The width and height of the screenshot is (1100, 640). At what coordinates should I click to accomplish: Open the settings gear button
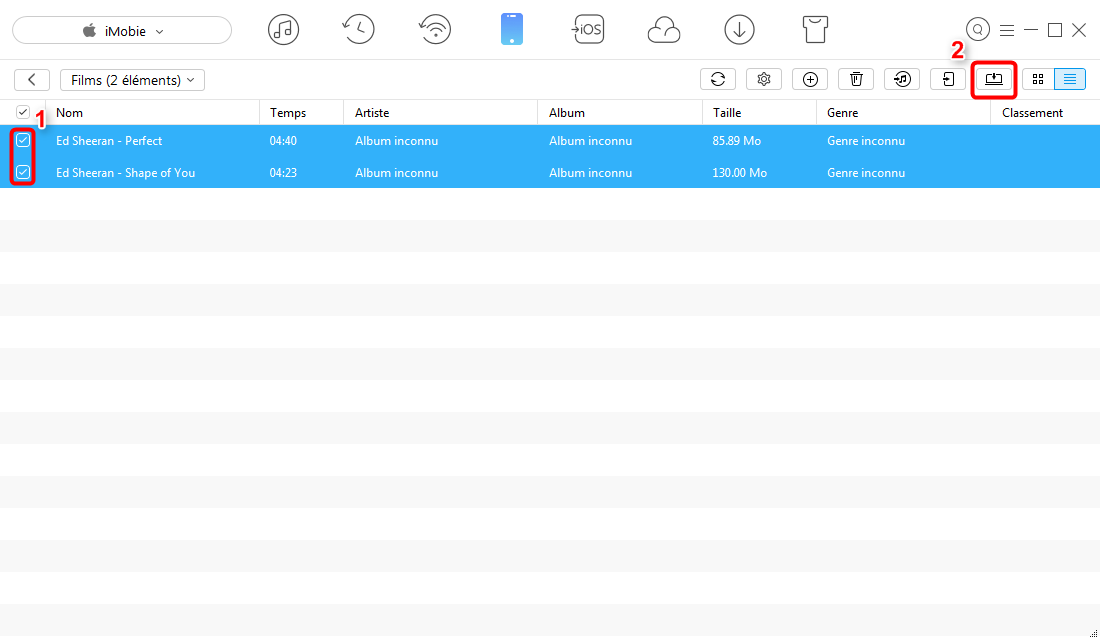pyautogui.click(x=764, y=79)
